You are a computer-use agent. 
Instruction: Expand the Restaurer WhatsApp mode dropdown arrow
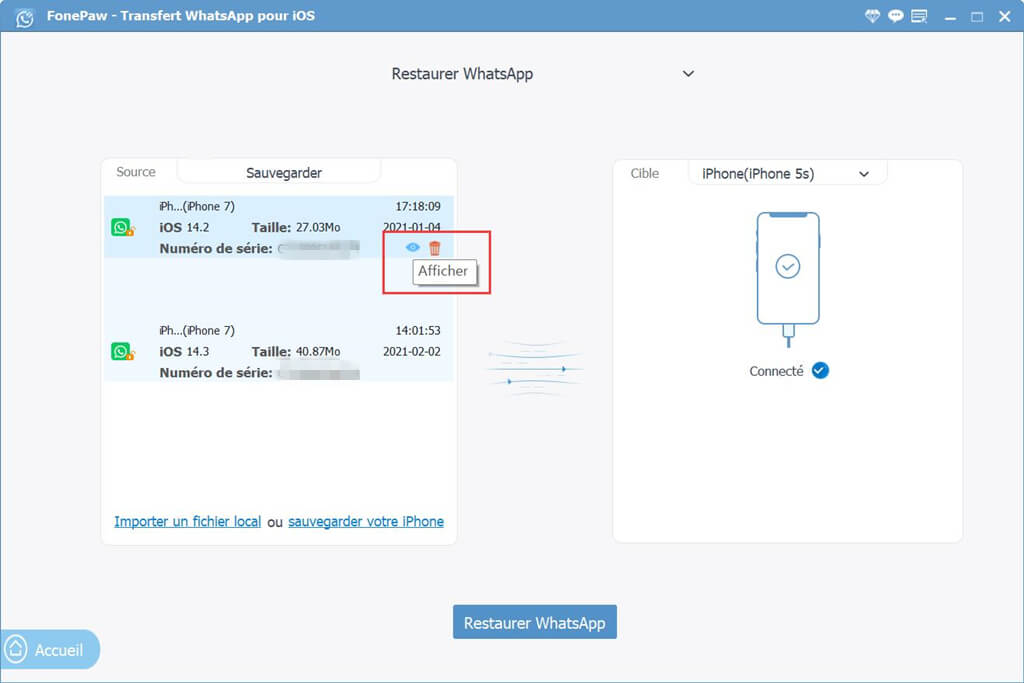pyautogui.click(x=688, y=74)
